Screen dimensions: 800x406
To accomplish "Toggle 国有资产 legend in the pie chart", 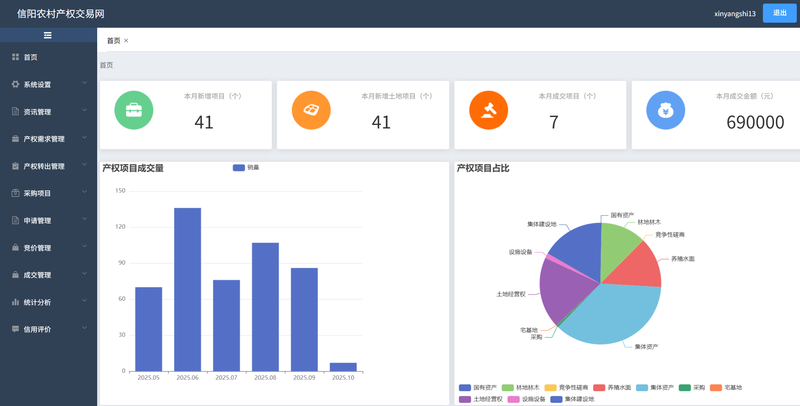I will [477, 387].
